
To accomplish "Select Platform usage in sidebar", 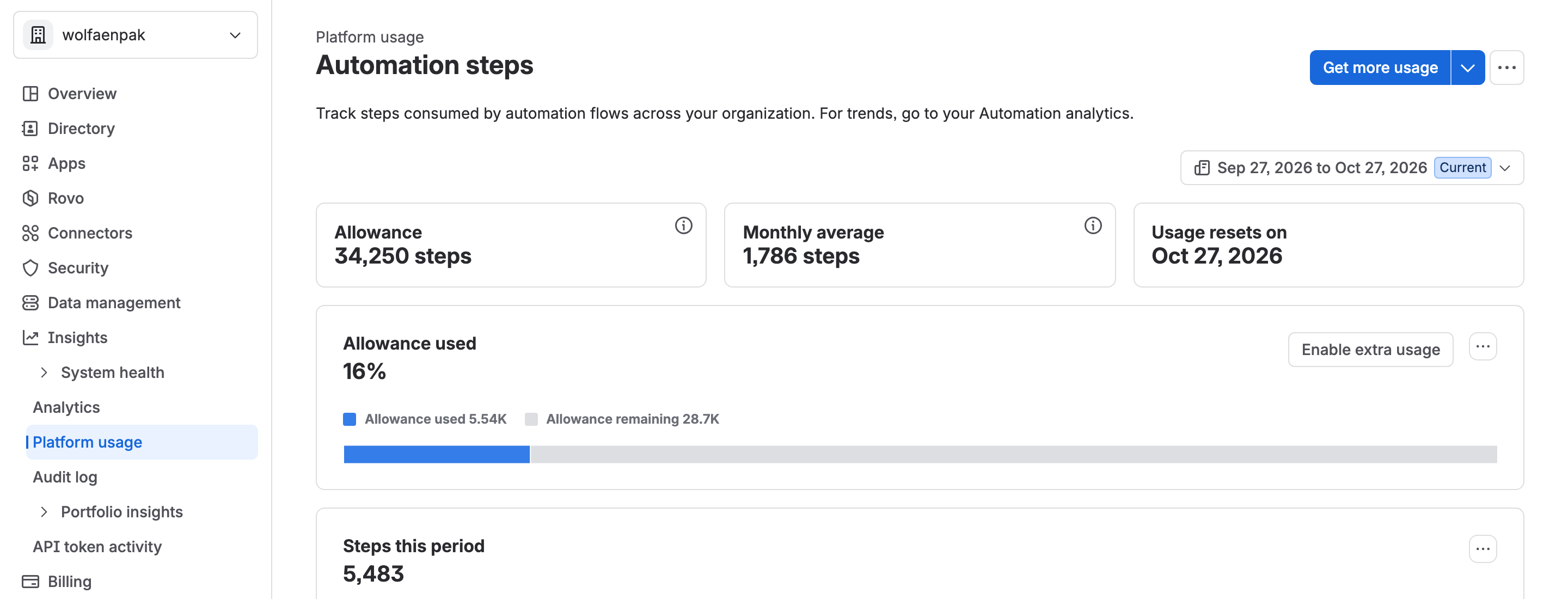I will (x=141, y=442).
